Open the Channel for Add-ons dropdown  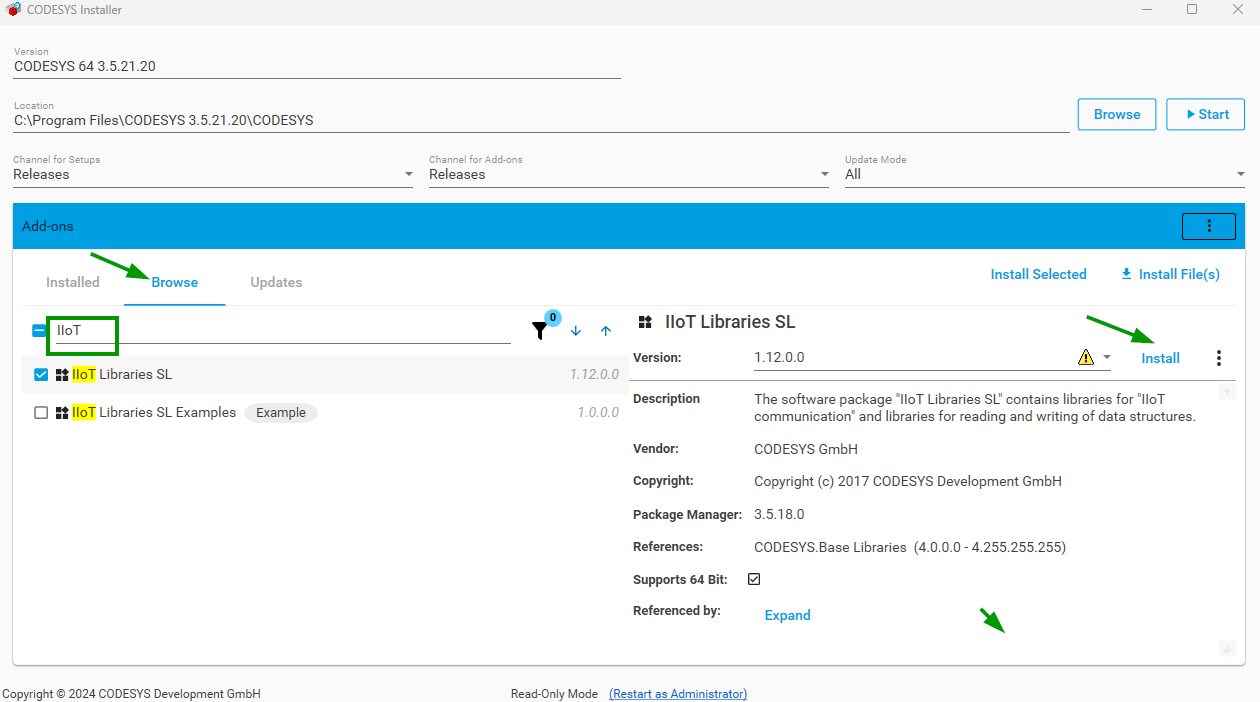[824, 174]
